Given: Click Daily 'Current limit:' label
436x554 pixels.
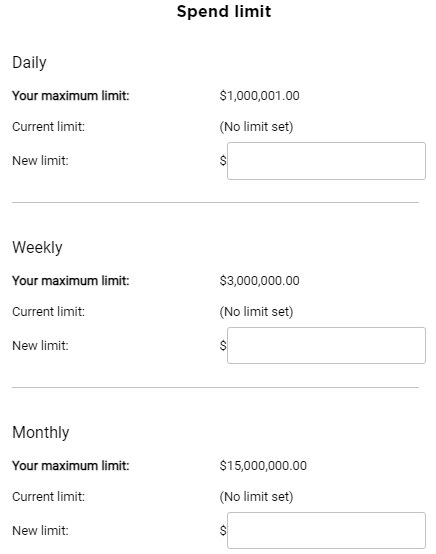Looking at the screenshot, I should point(48,127).
